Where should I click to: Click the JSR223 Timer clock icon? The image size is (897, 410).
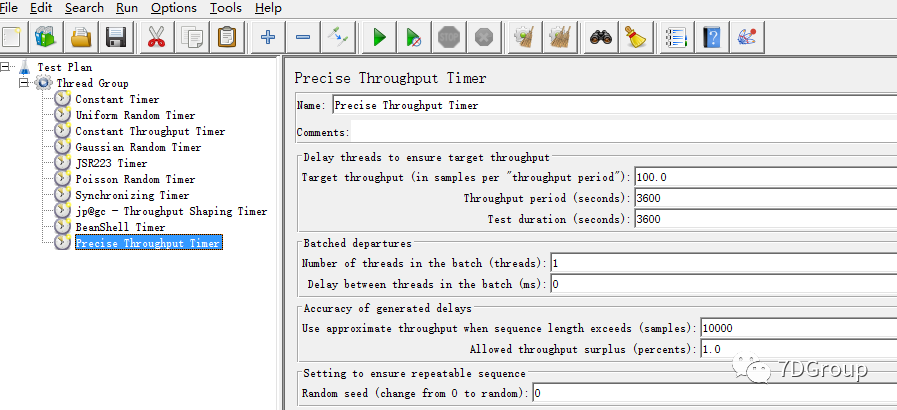pos(62,163)
